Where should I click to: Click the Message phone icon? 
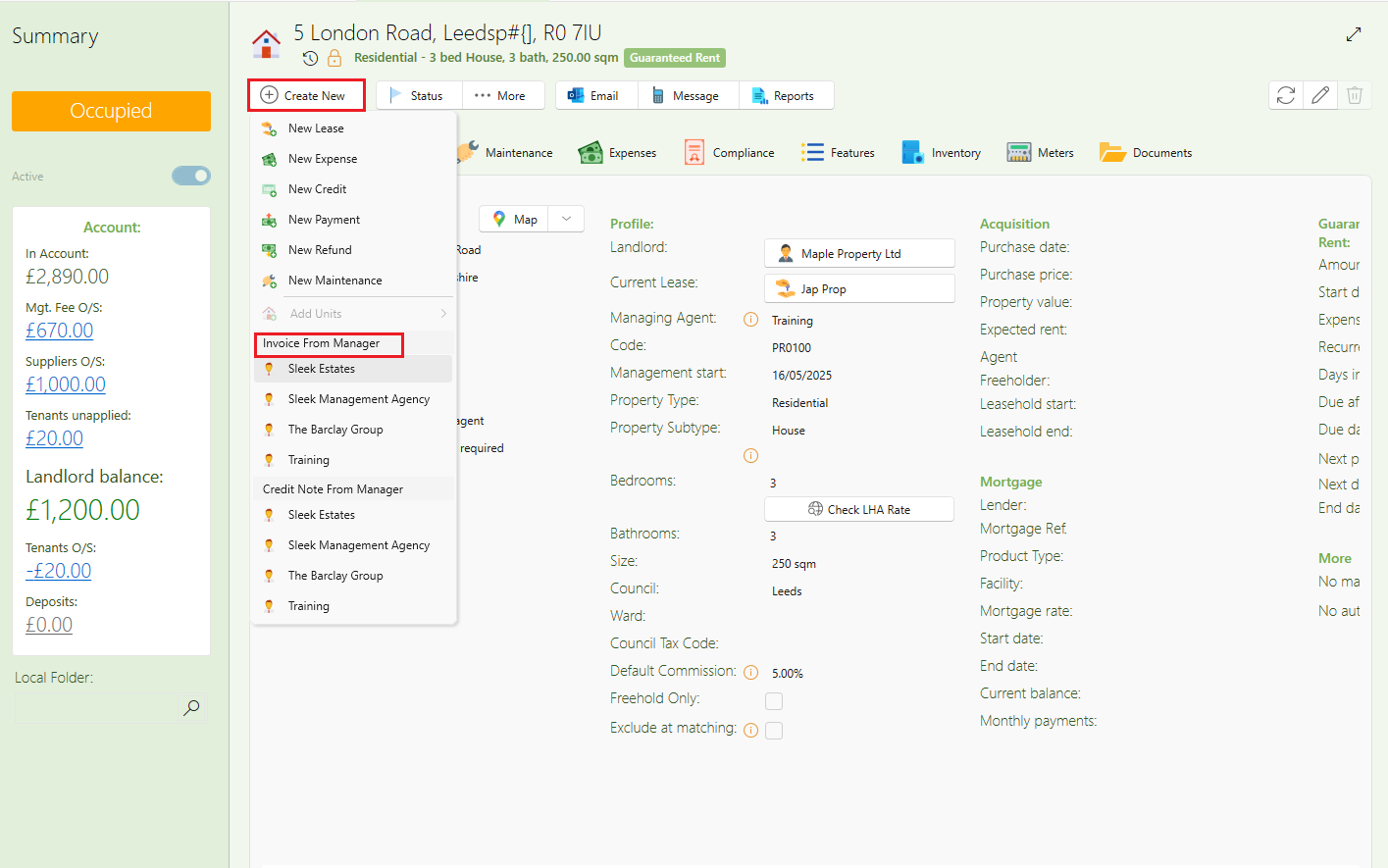(x=658, y=95)
